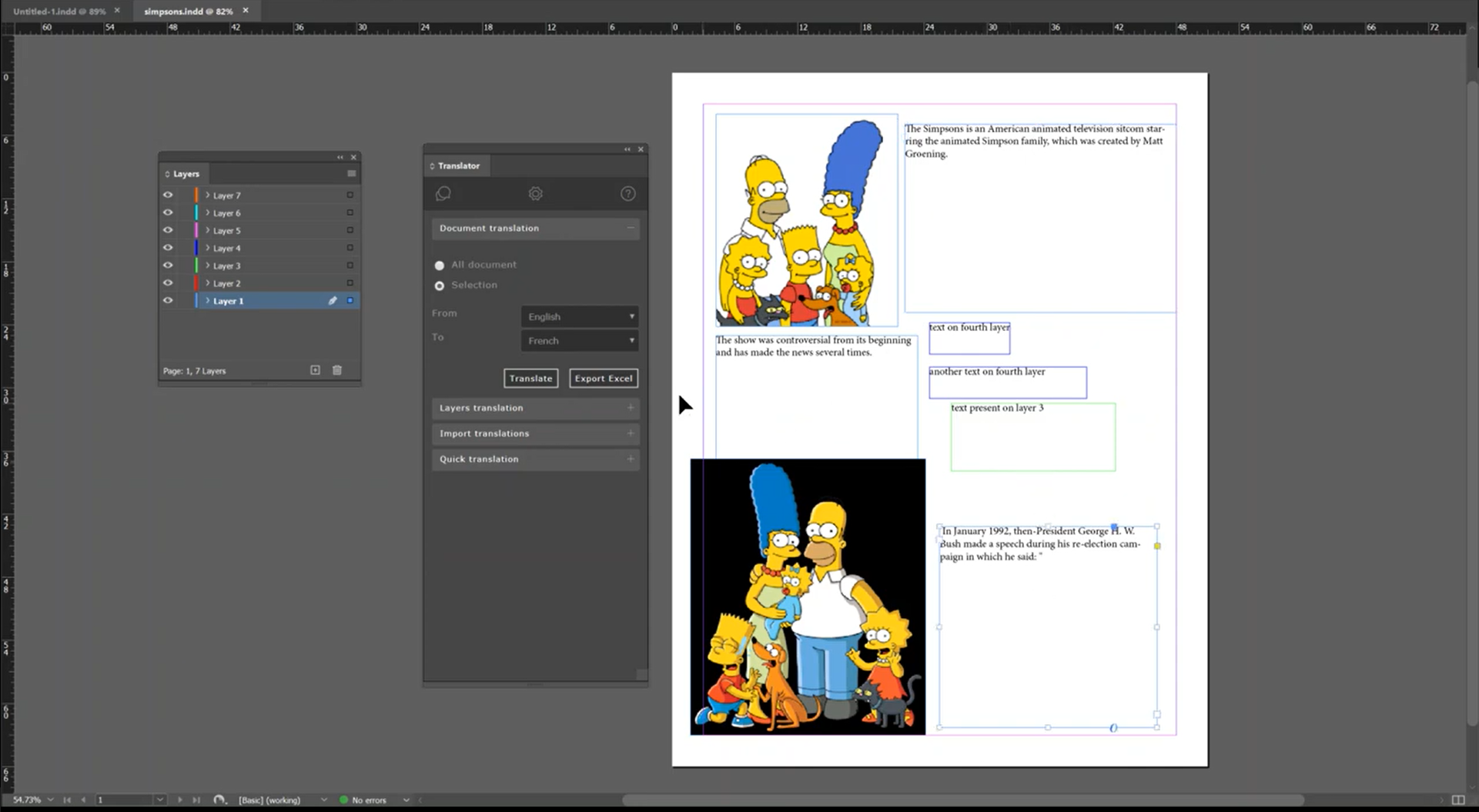Select the Selection radio option
The width and height of the screenshot is (1479, 812).
[440, 286]
